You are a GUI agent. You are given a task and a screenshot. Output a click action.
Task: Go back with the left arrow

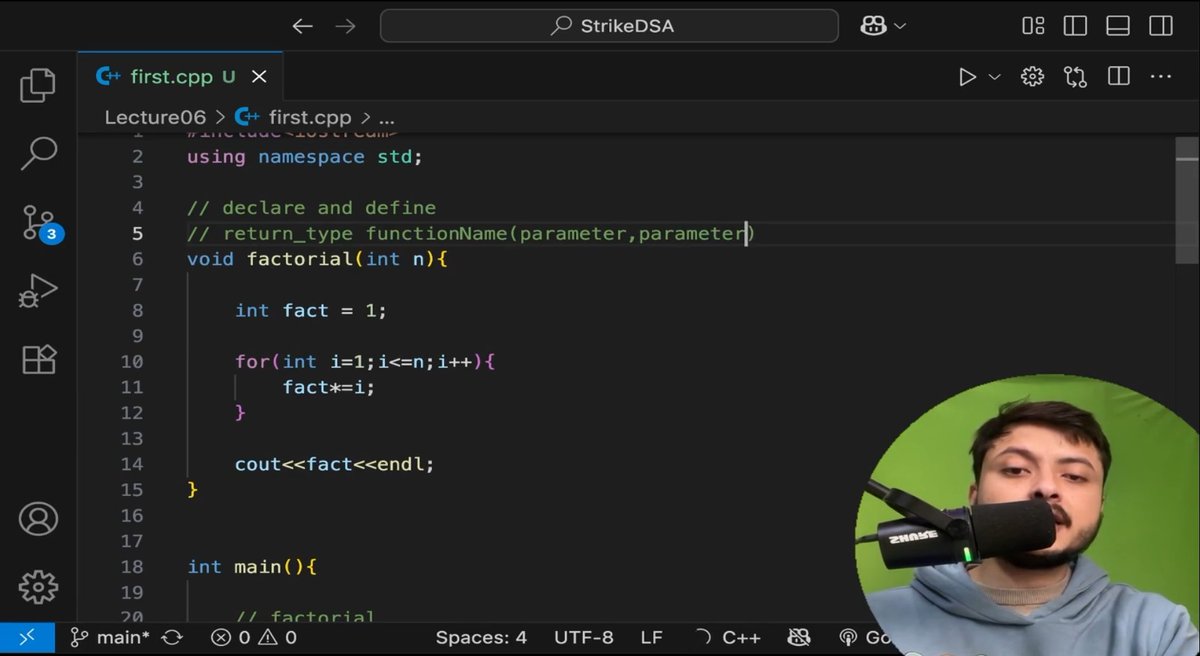point(302,26)
